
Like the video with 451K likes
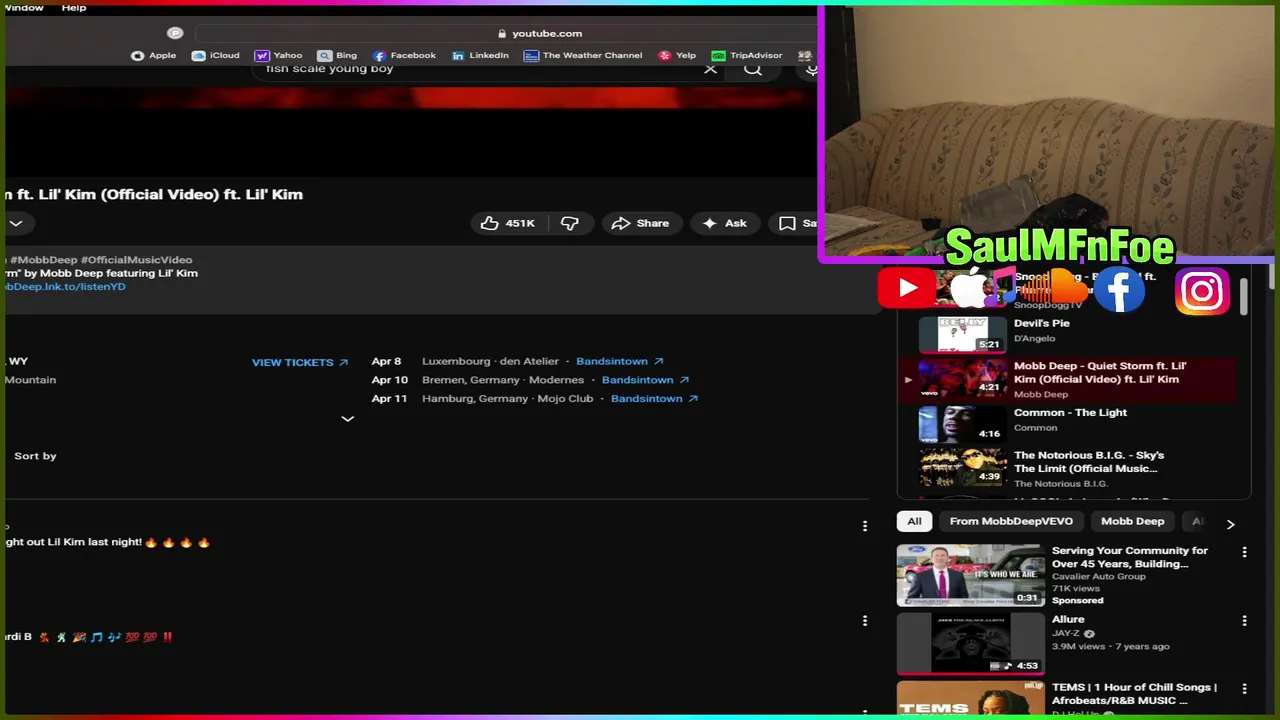coord(508,223)
